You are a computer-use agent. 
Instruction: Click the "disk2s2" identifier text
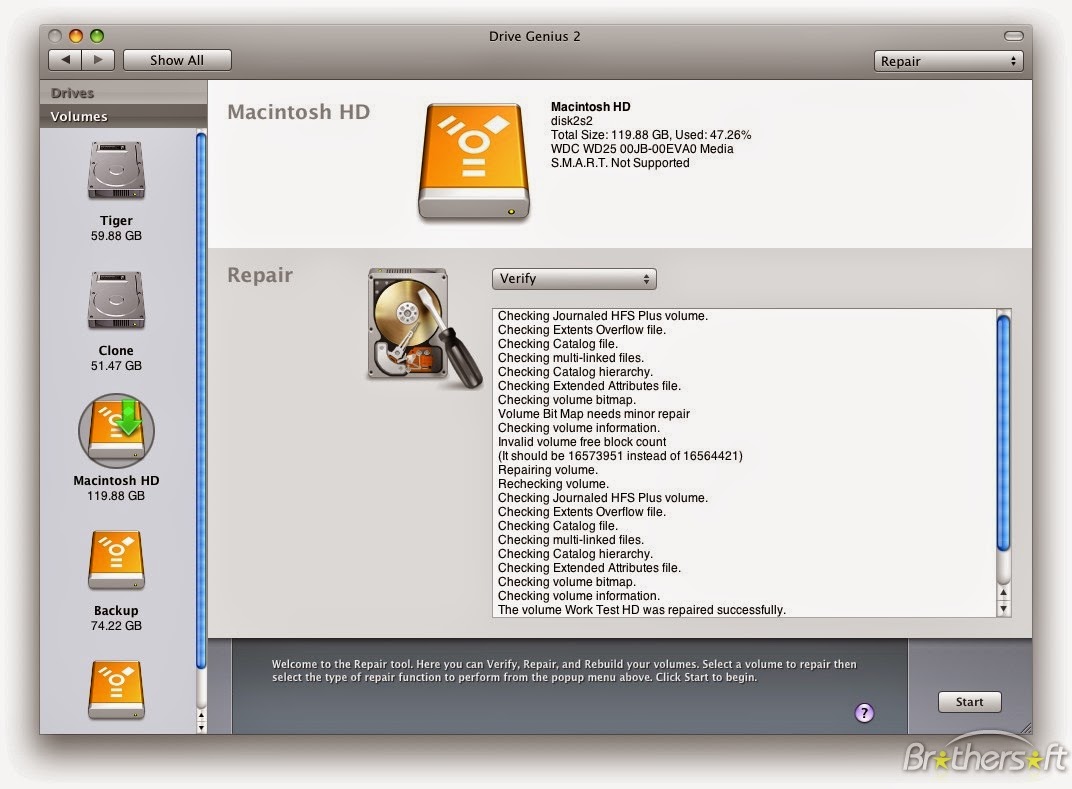[x=572, y=120]
